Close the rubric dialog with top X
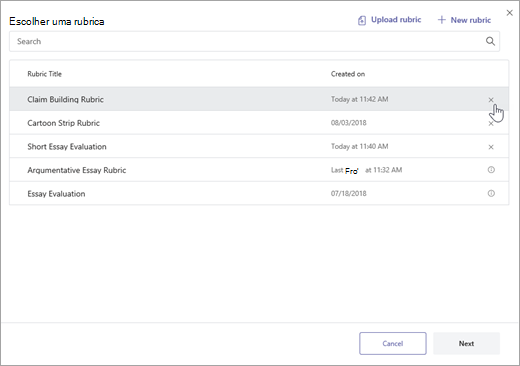Image resolution: width=520 pixels, height=366 pixels. point(509,13)
